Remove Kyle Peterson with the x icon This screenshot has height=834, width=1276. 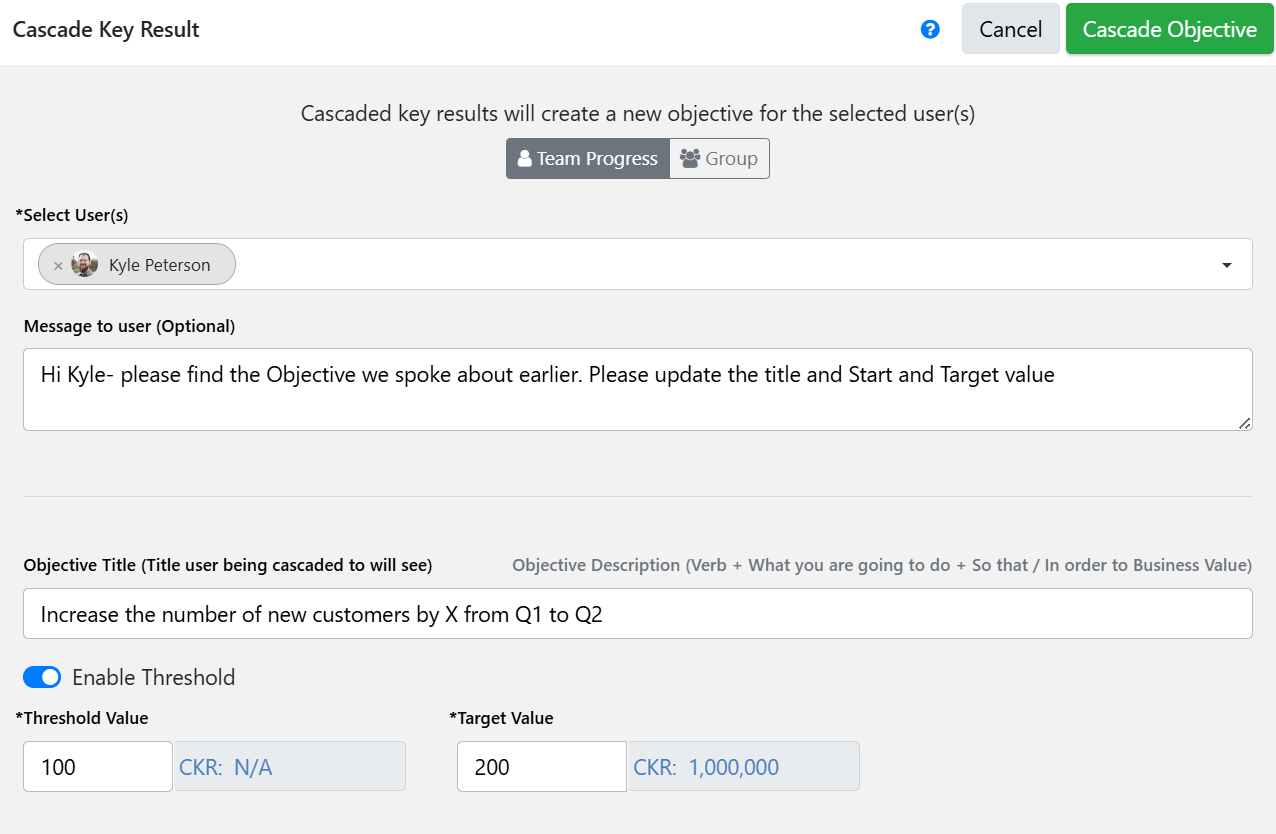58,266
